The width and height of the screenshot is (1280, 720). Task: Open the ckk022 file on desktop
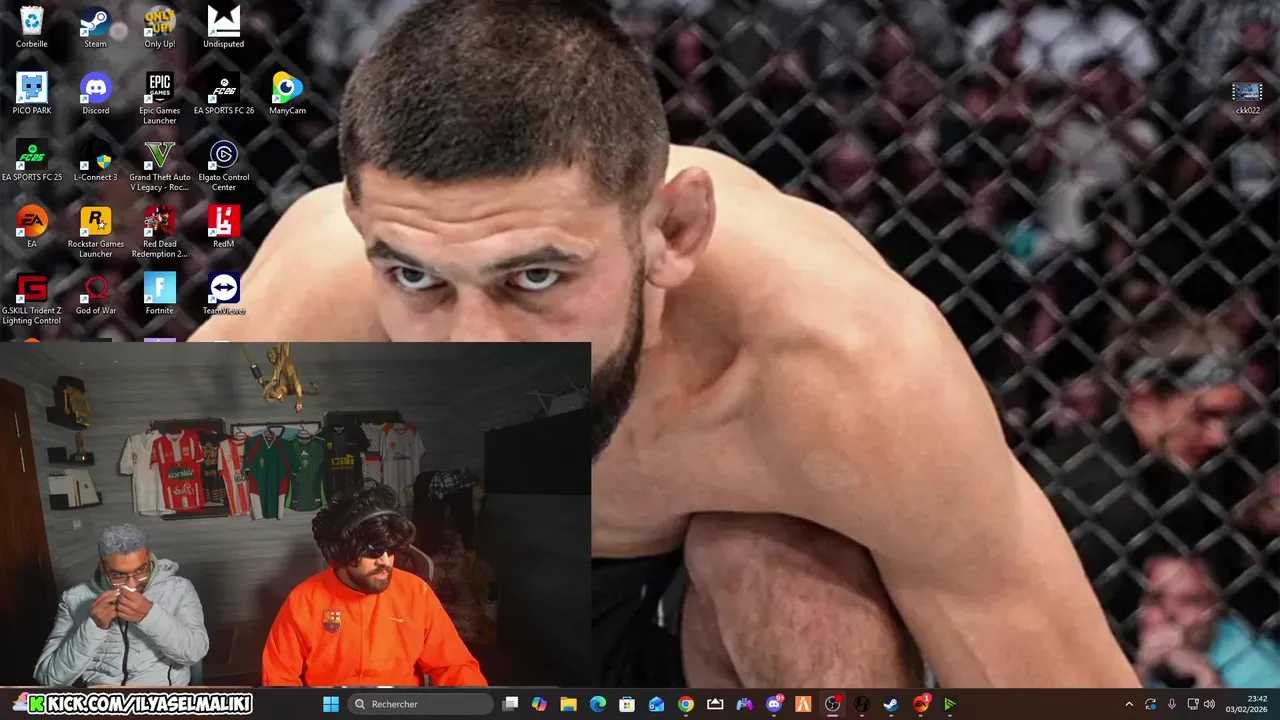[1247, 98]
